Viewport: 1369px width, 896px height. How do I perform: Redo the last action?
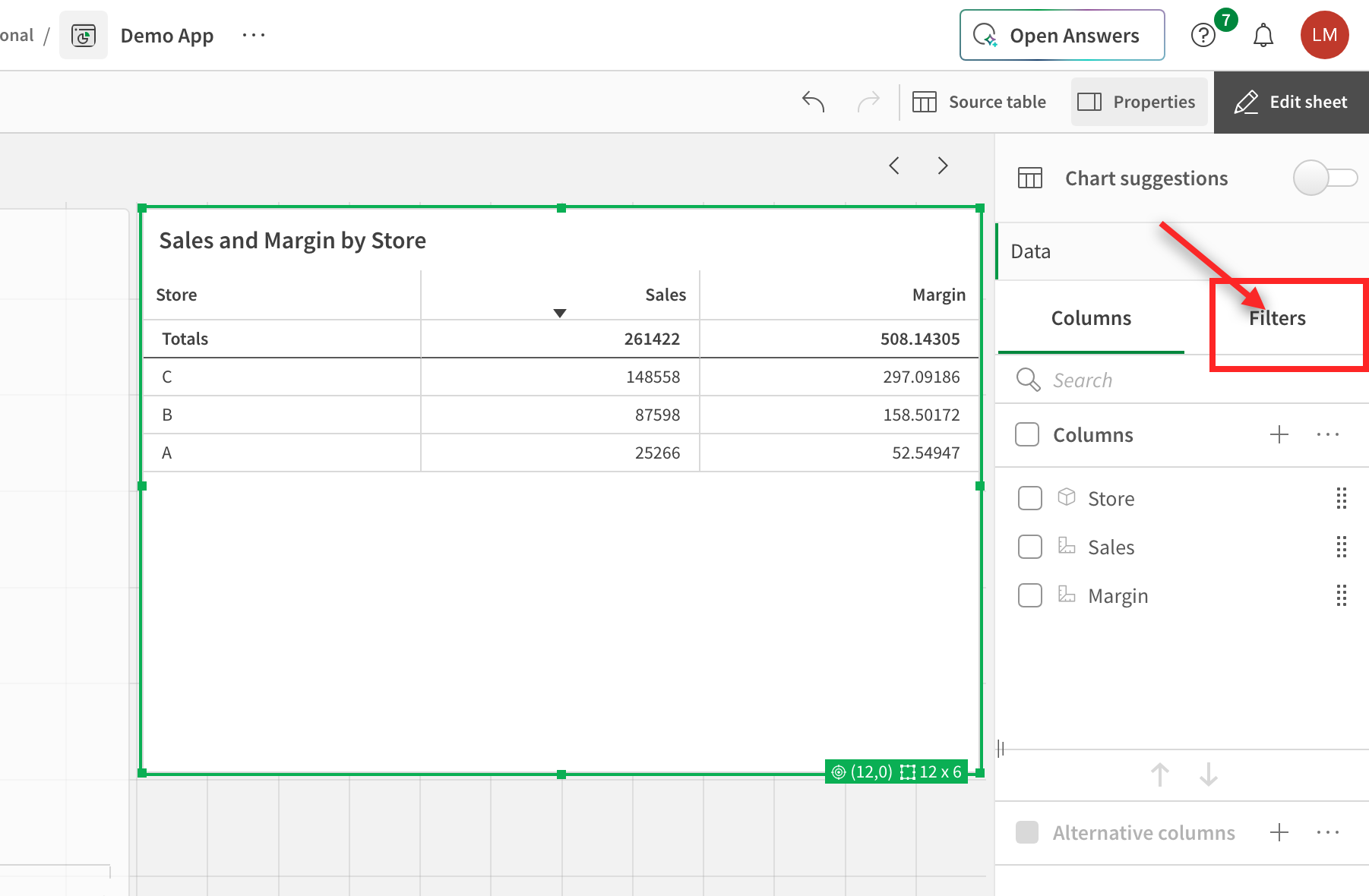click(868, 102)
